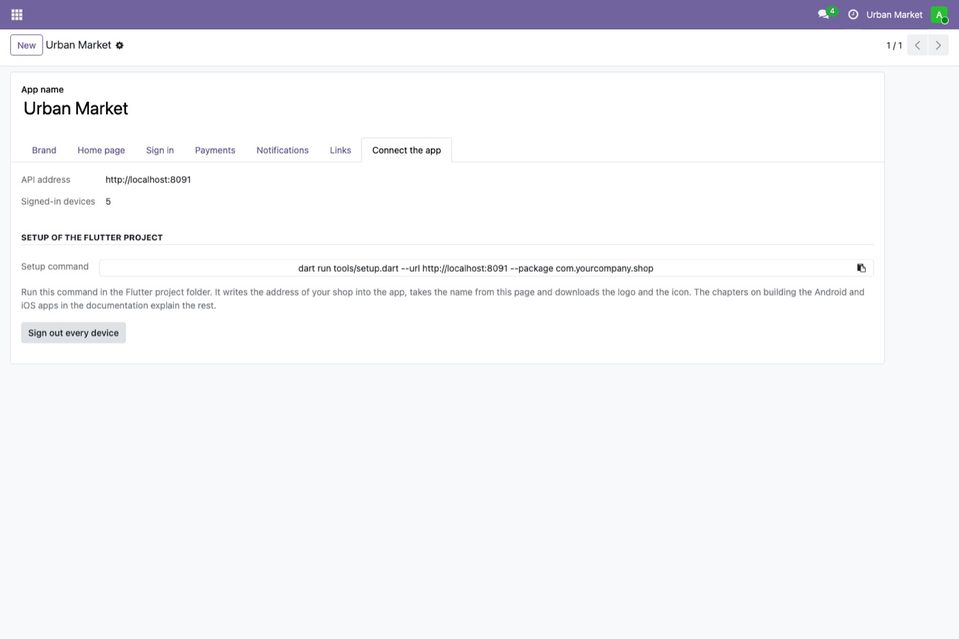Click the Sign out every device button
The image size is (959, 639).
pos(73,333)
